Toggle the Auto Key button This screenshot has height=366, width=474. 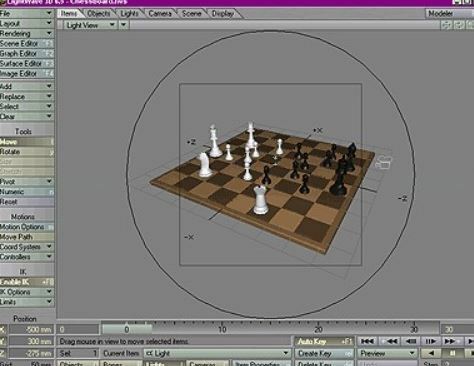click(324, 341)
